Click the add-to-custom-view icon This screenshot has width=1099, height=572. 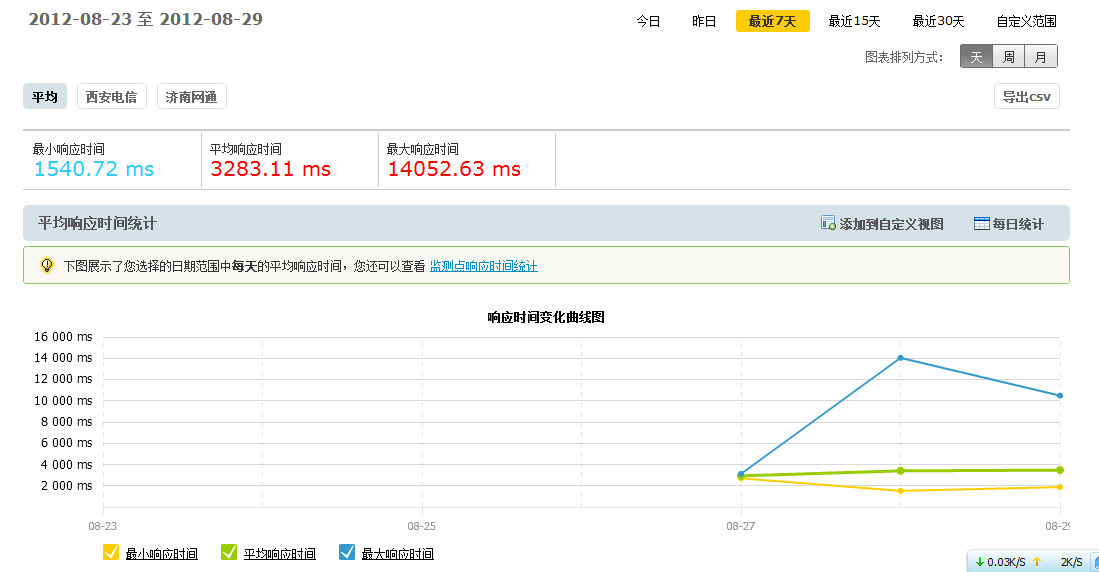[x=828, y=223]
